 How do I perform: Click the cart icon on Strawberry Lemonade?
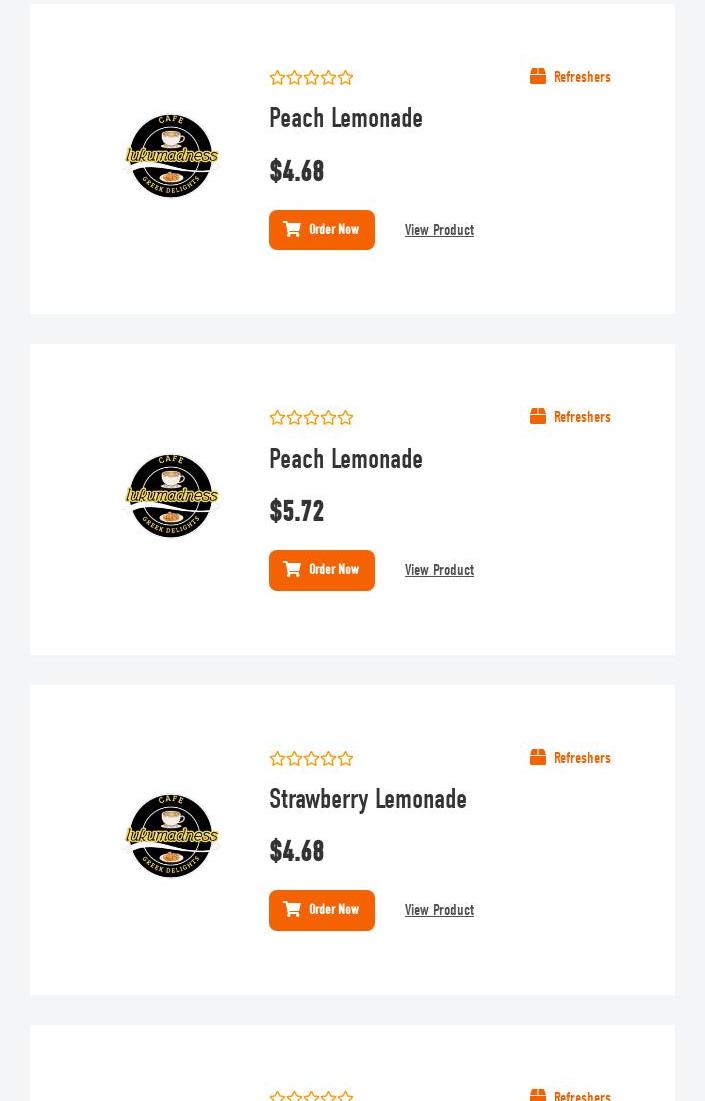(292, 909)
